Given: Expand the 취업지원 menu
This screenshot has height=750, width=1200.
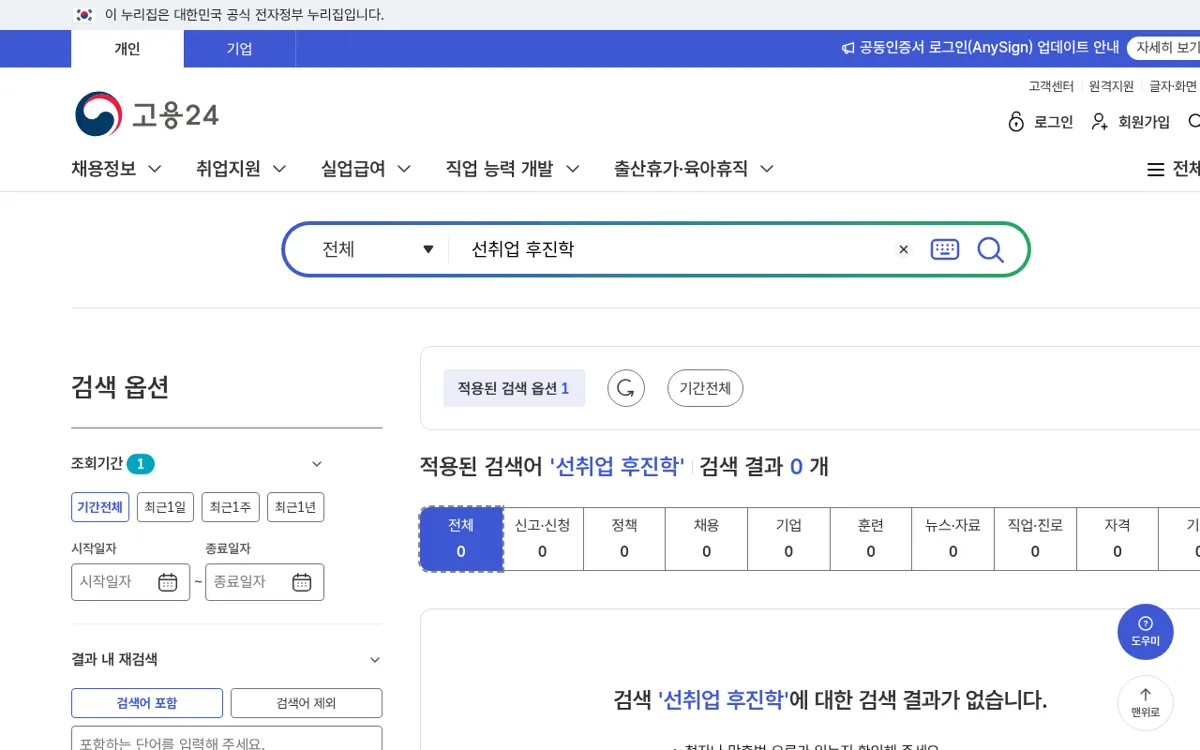Looking at the screenshot, I should click(242, 169).
